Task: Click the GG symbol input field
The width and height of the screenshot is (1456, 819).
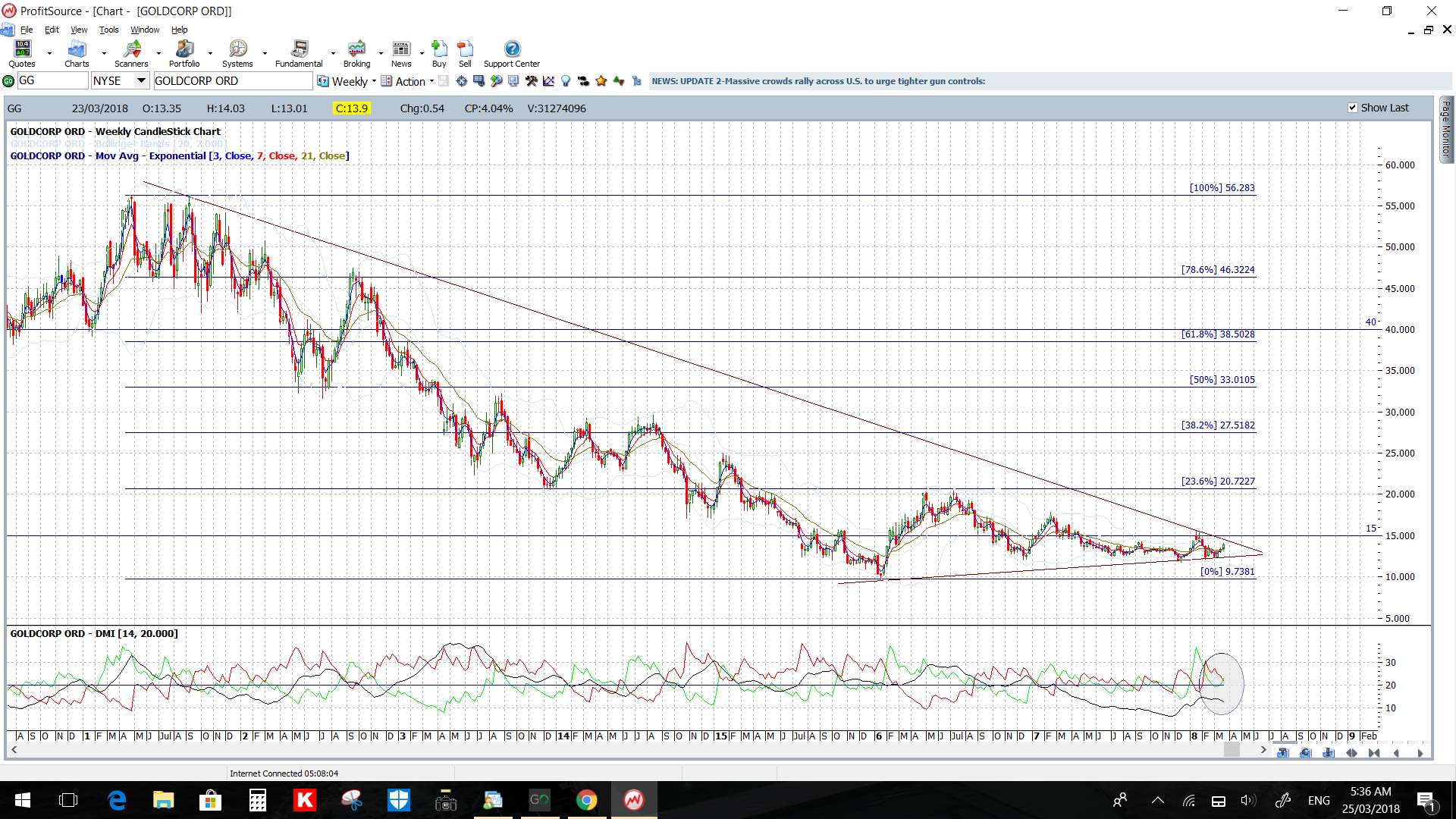Action: (x=52, y=80)
